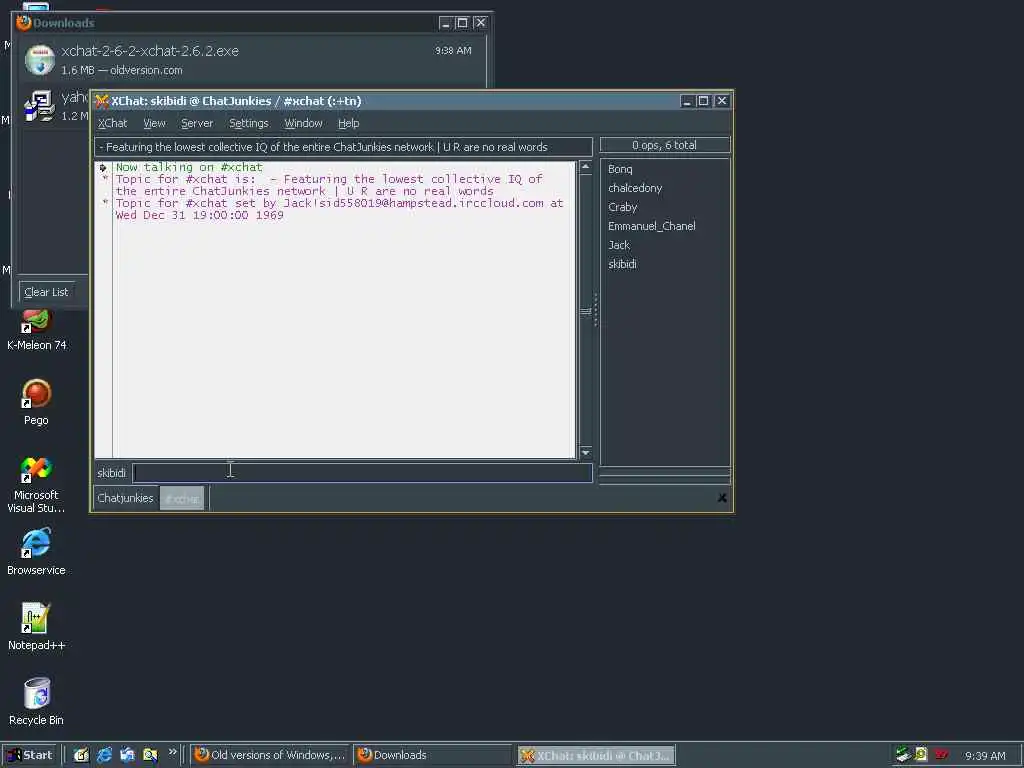
Task: Select user skibidi in the user list
Action: [622, 264]
